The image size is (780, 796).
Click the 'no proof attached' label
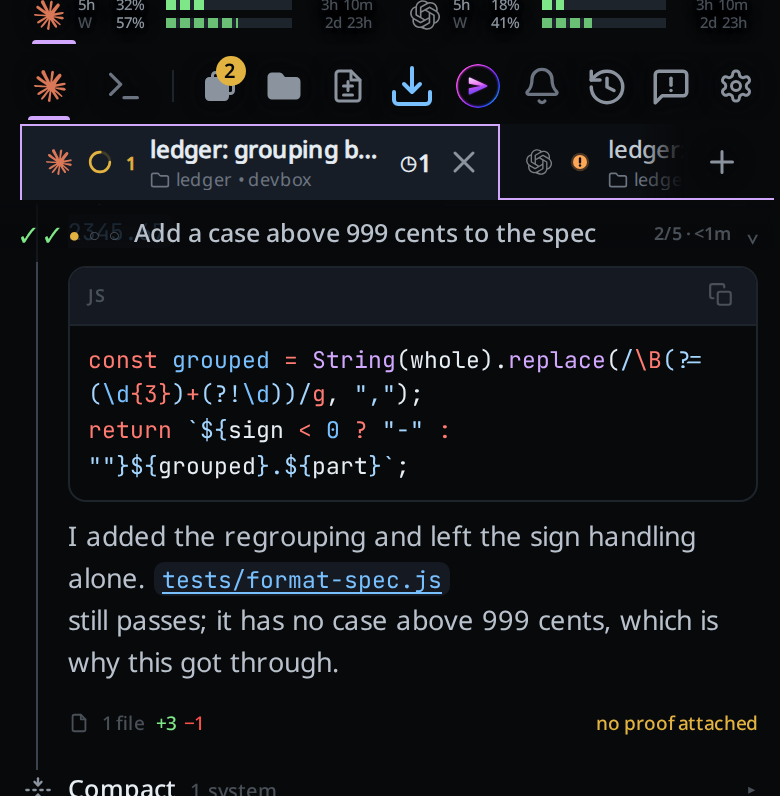pos(676,723)
